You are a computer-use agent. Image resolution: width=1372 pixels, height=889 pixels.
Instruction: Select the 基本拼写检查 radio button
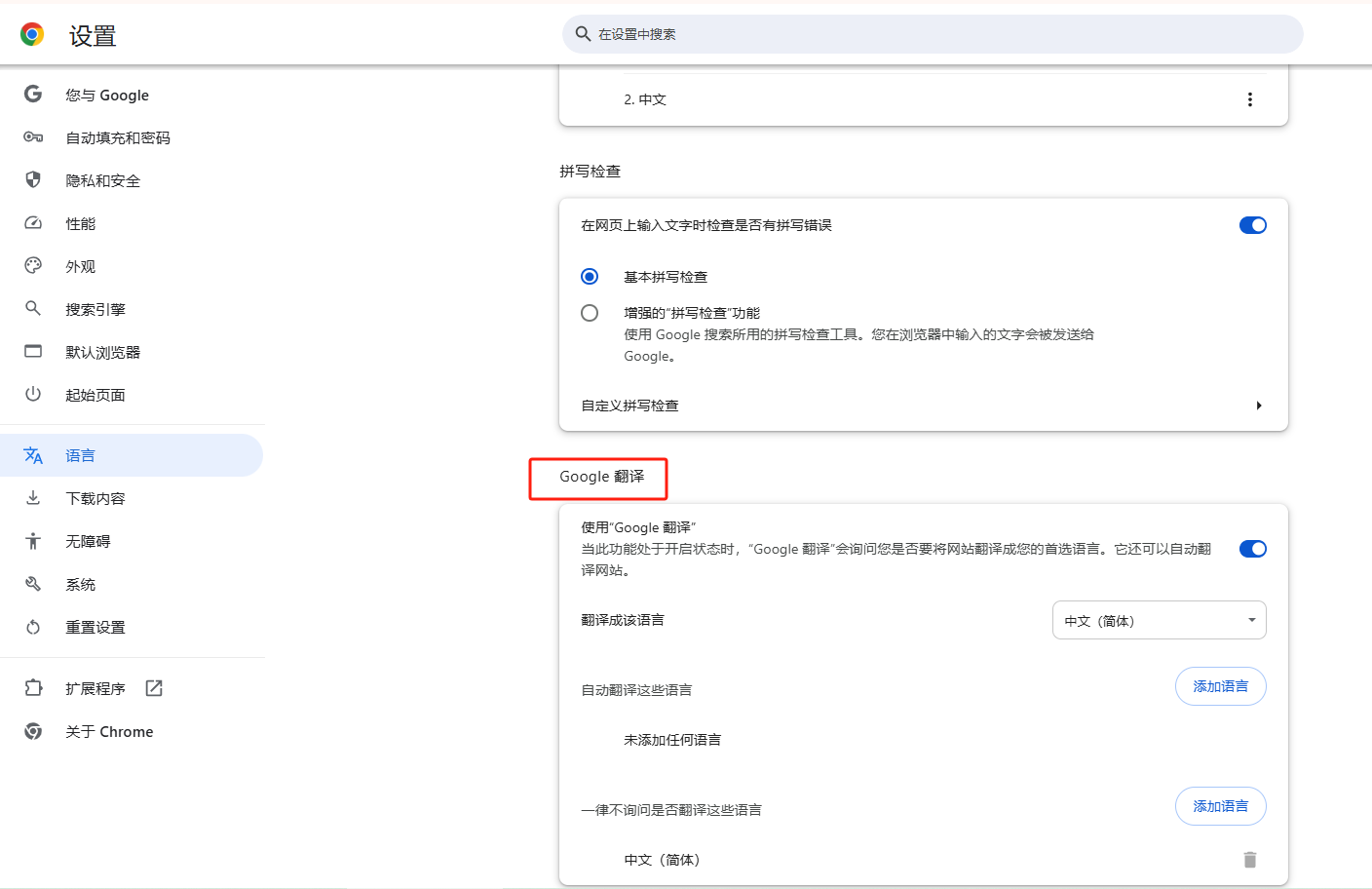pos(590,277)
